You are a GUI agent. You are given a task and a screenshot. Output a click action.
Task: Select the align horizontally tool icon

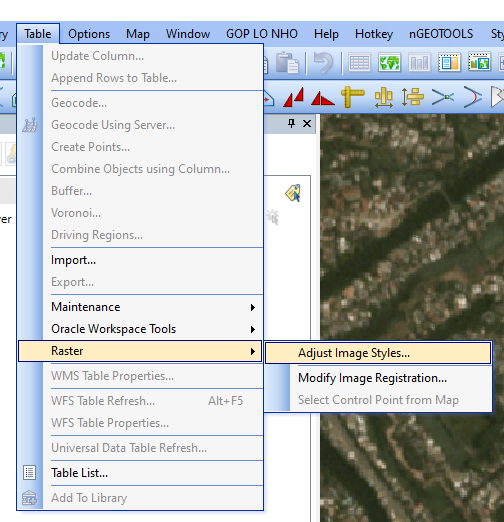[x=384, y=97]
